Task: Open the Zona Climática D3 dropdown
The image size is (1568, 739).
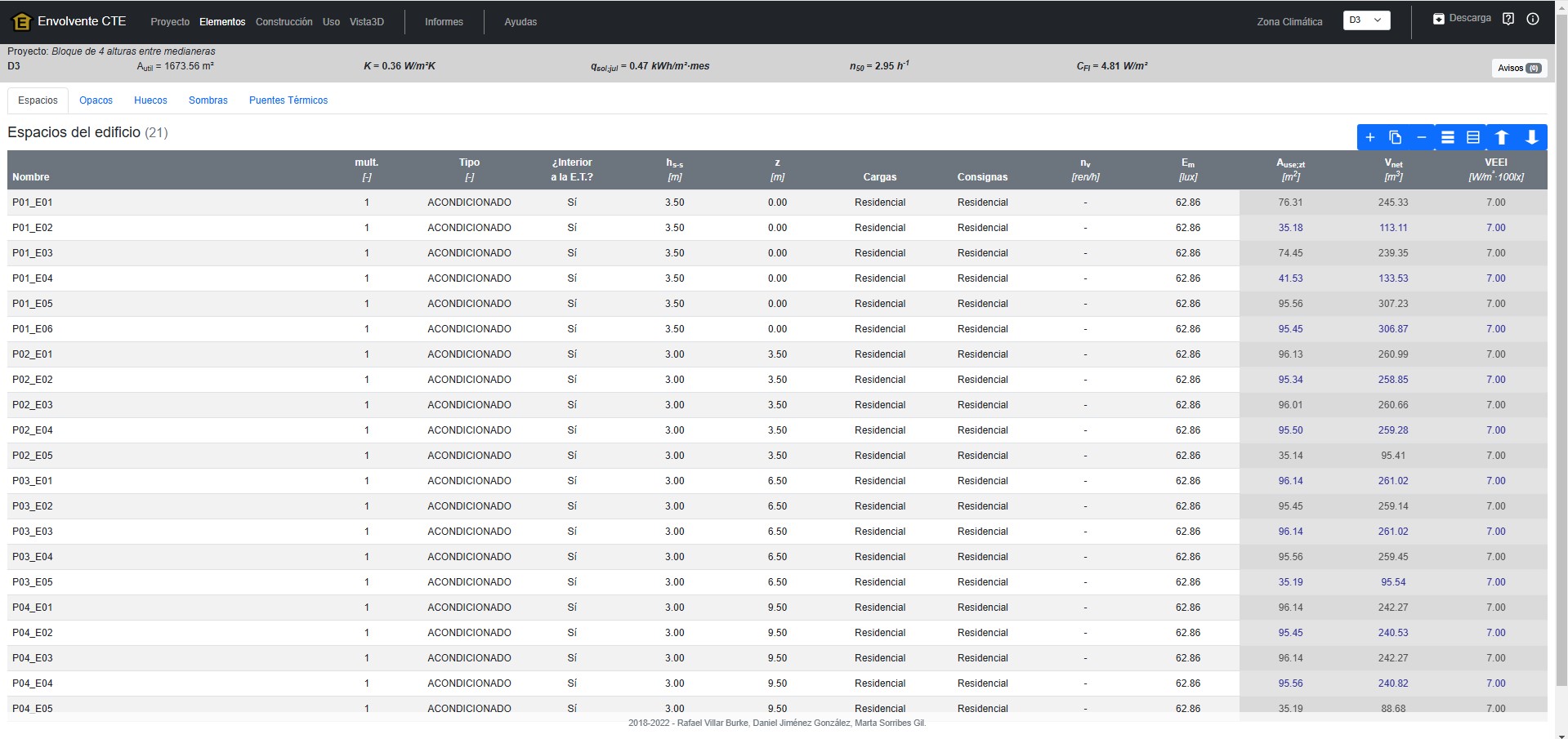Action: (x=1366, y=20)
